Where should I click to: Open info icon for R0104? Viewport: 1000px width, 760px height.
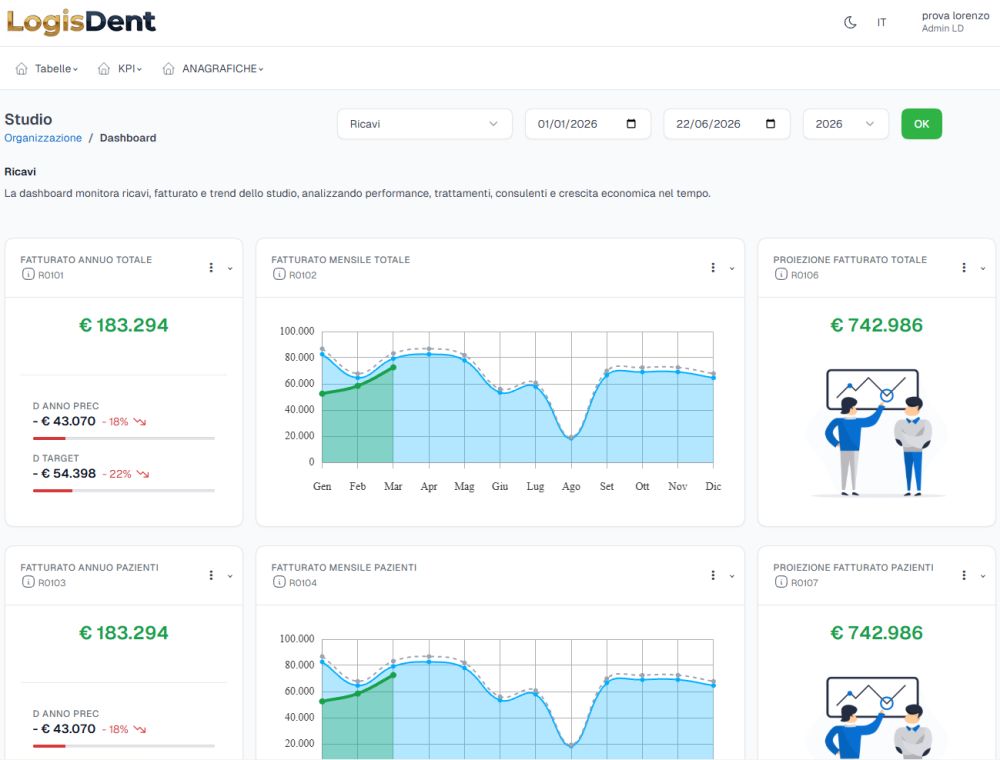(x=279, y=581)
